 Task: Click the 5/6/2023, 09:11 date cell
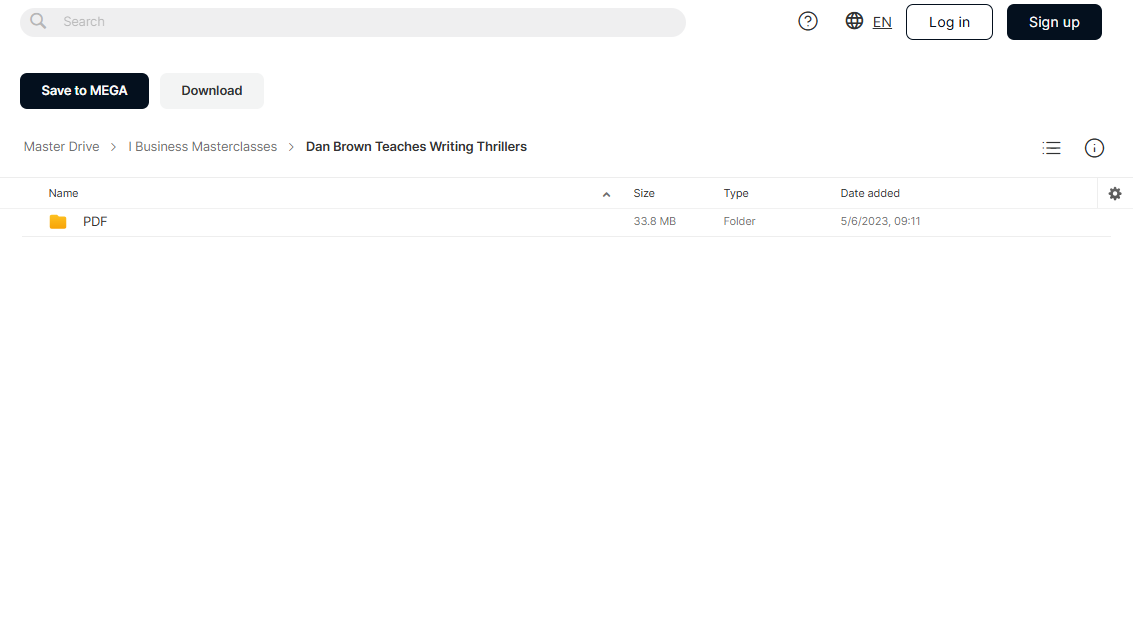(x=880, y=222)
